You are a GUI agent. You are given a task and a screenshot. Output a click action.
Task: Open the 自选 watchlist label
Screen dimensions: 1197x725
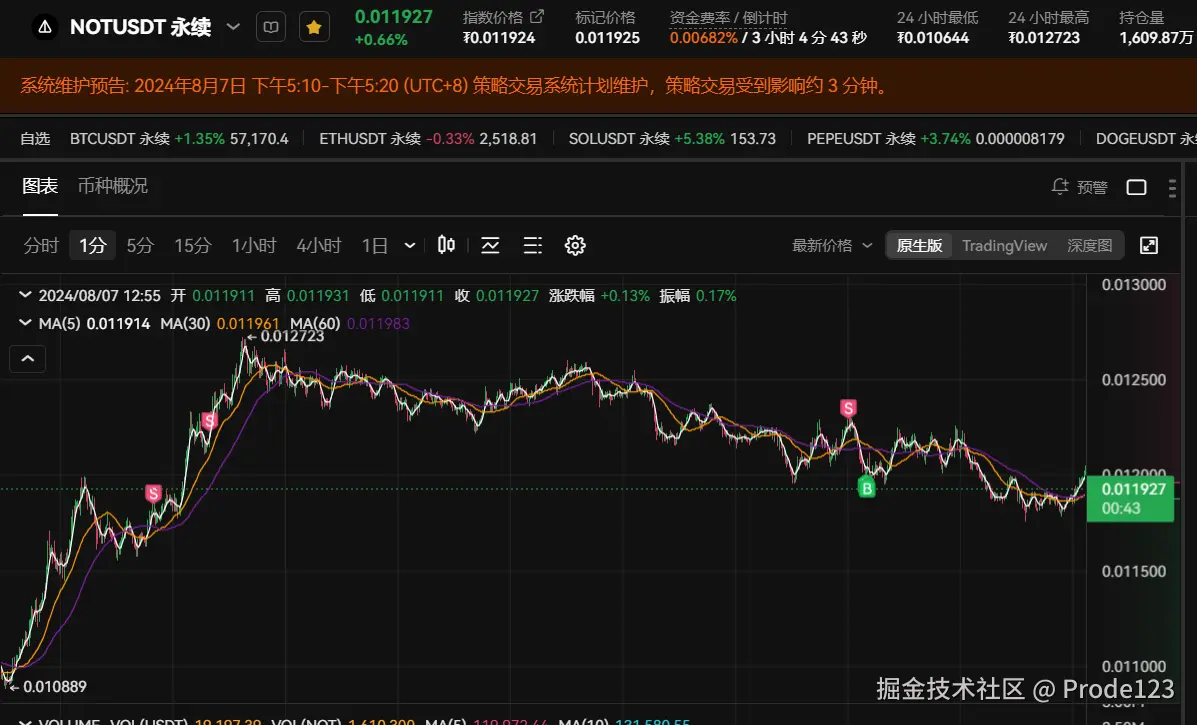(35, 139)
